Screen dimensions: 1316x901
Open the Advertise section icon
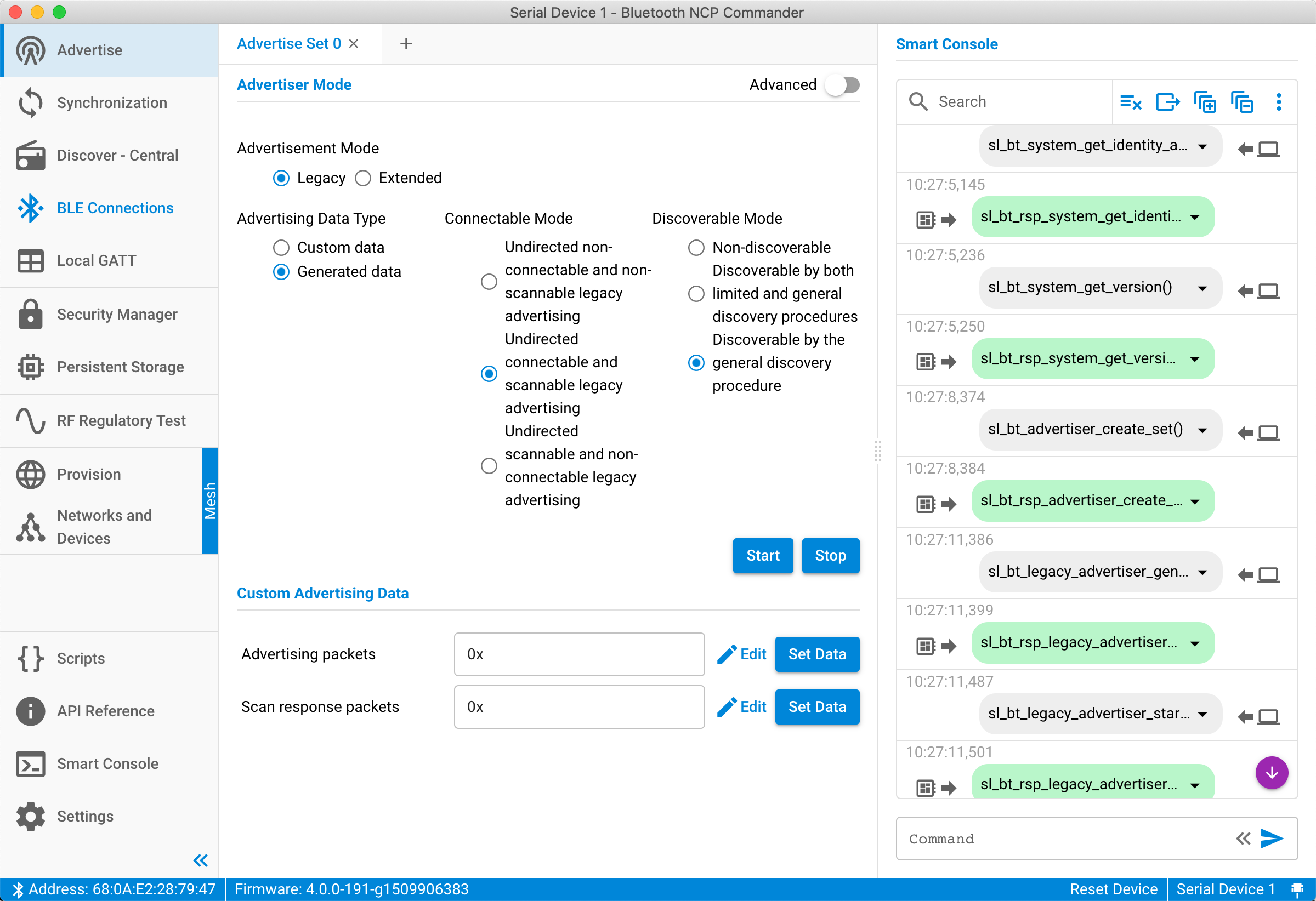(x=31, y=50)
